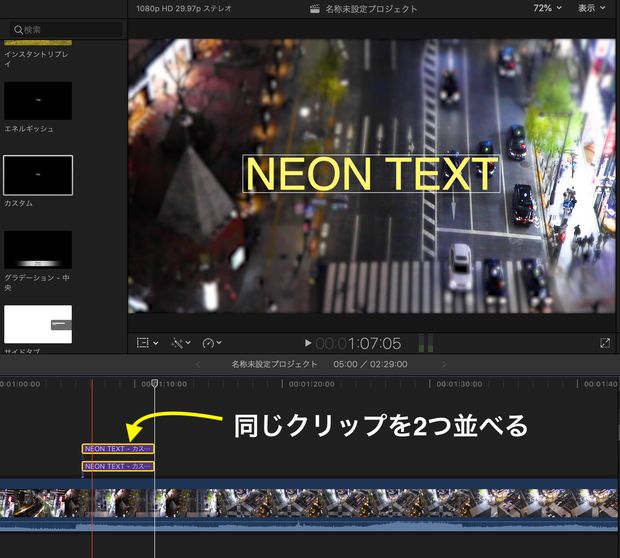Open the transform tool dropdown below viewer
Image resolution: width=620 pixels, height=558 pixels.
[147, 343]
